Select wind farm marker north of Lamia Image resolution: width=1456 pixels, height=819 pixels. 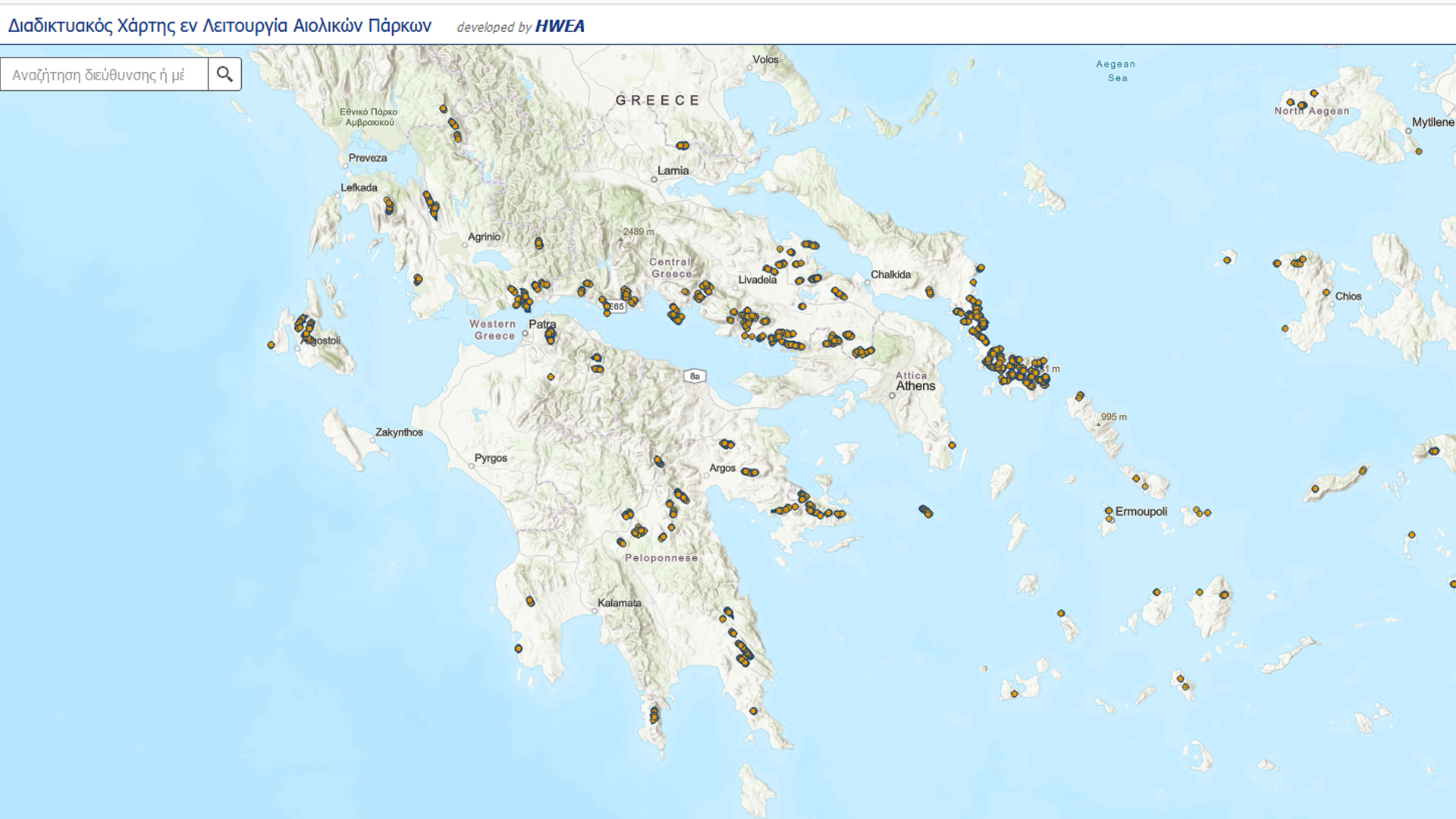(x=682, y=146)
